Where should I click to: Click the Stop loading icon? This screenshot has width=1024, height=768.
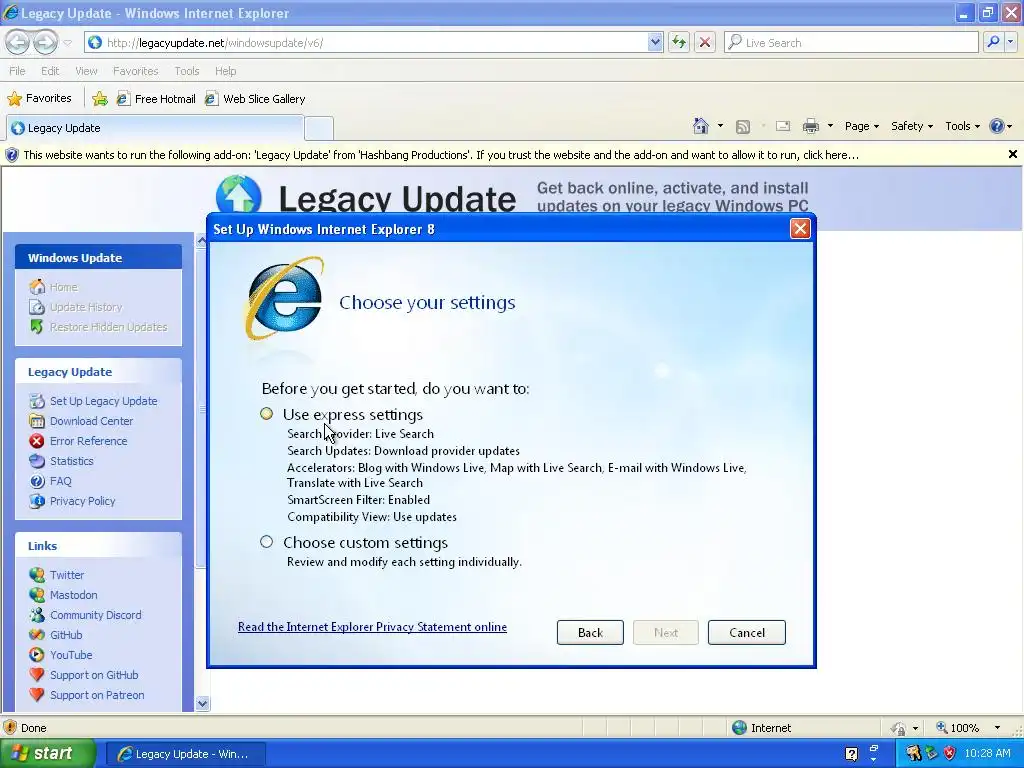pos(705,42)
